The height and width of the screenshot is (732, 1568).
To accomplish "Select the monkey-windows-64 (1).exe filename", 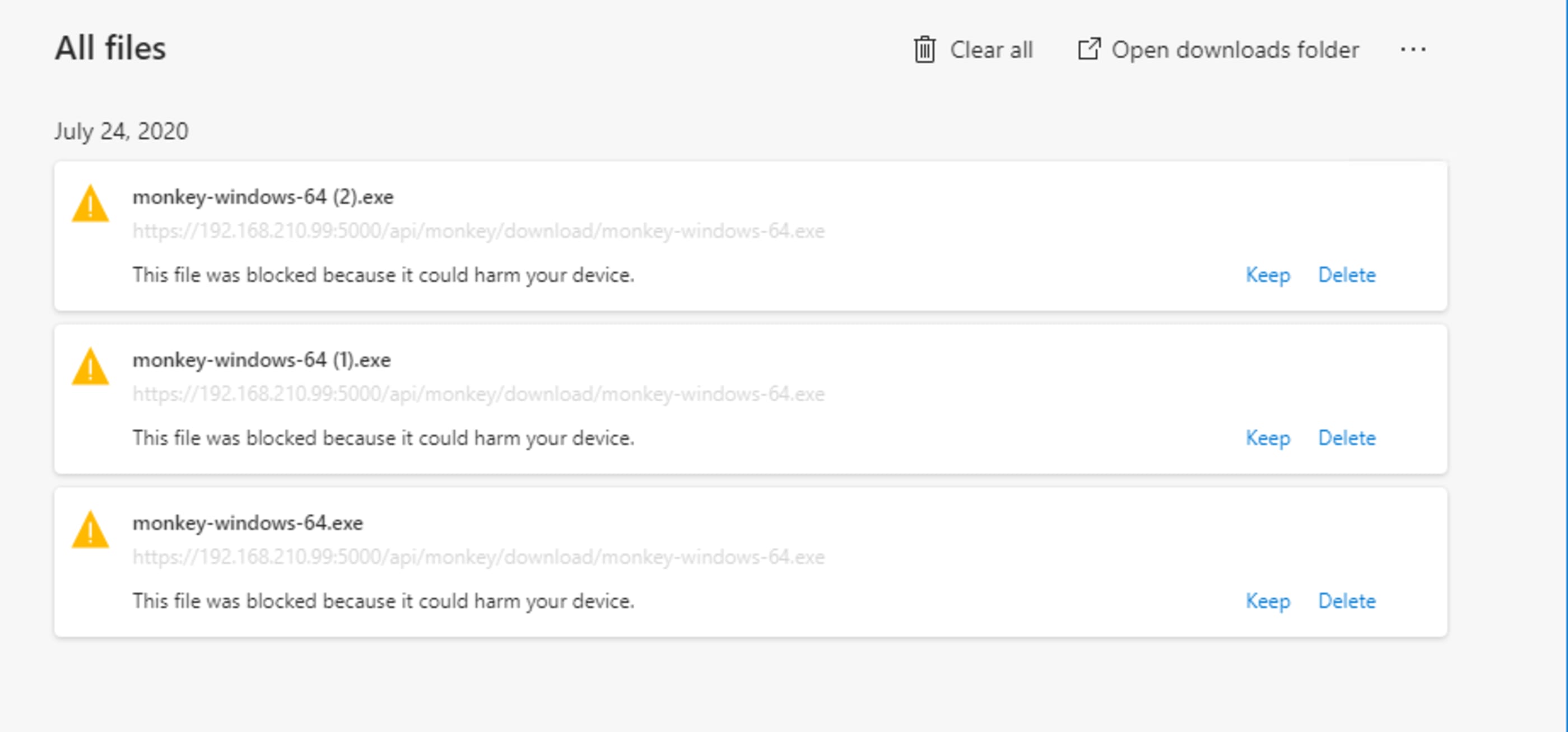I will coord(262,360).
